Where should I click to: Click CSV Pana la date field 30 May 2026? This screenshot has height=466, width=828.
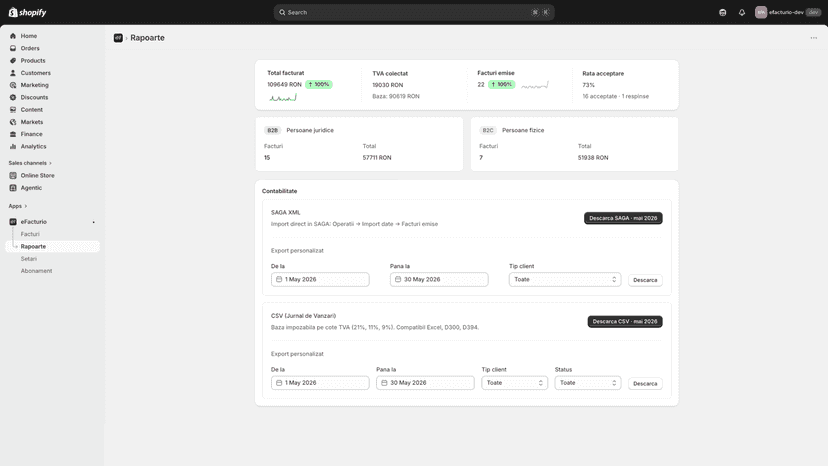click(425, 383)
